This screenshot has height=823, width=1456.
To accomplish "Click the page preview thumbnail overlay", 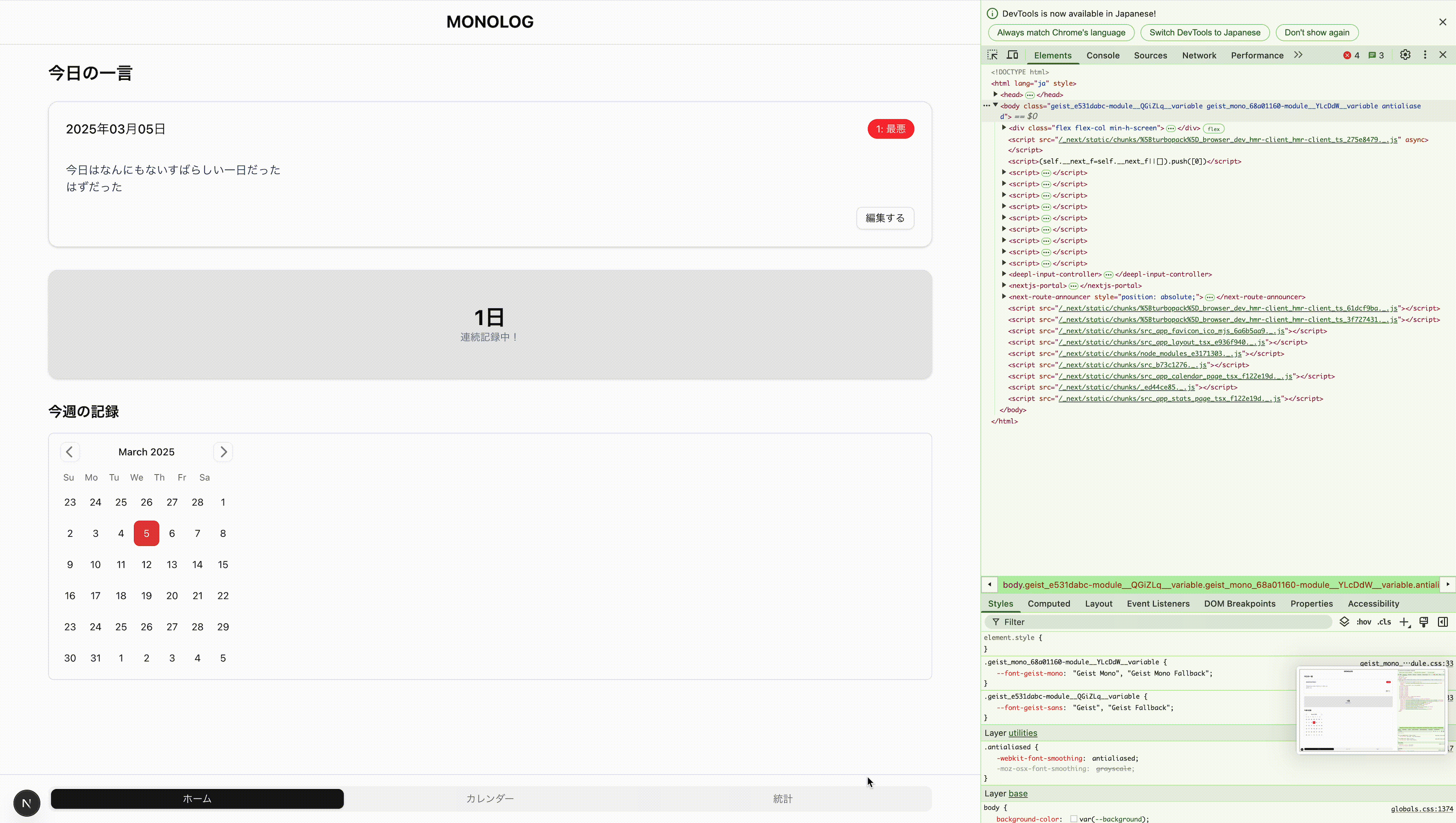I will [x=1372, y=710].
